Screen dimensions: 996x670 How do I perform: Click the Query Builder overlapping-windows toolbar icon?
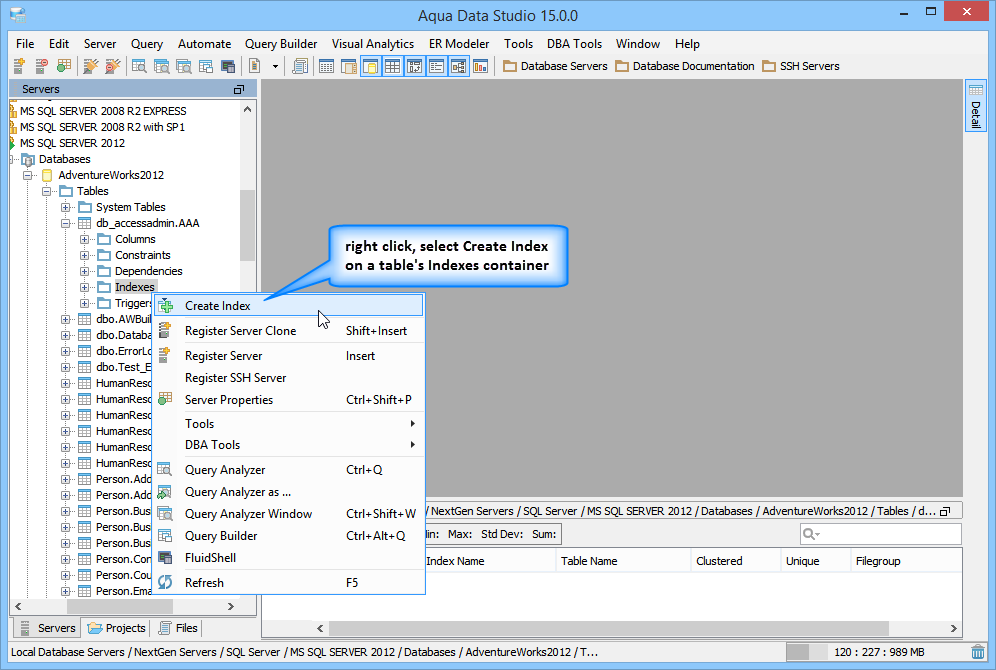tap(206, 65)
